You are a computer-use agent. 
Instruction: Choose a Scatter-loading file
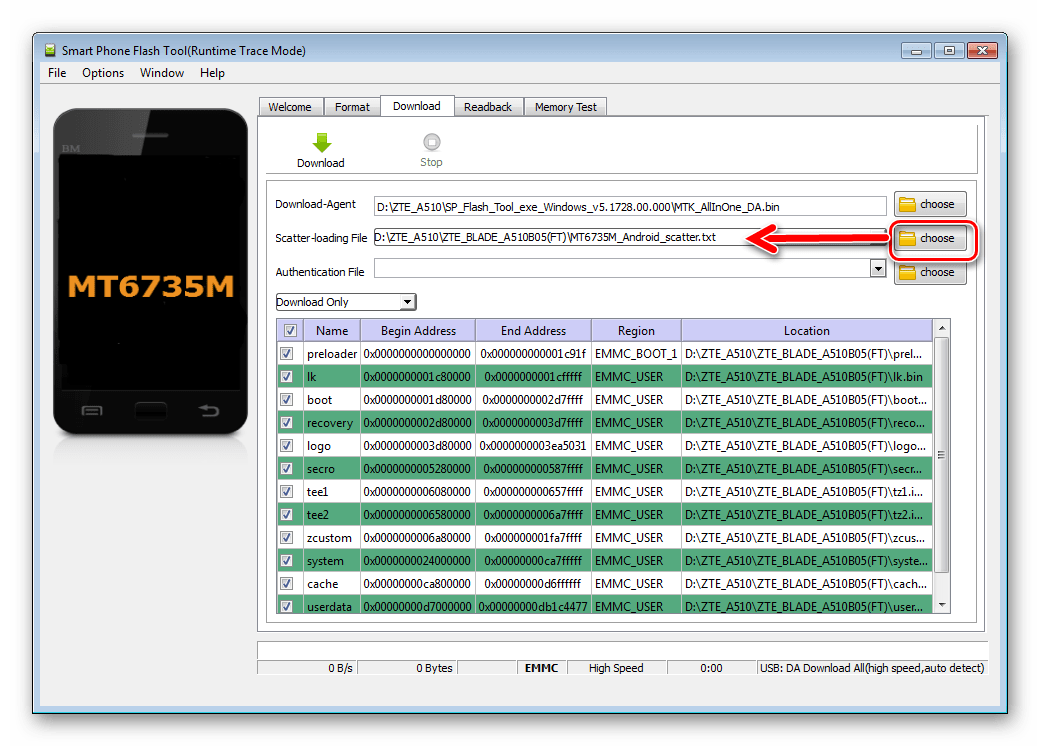click(929, 238)
